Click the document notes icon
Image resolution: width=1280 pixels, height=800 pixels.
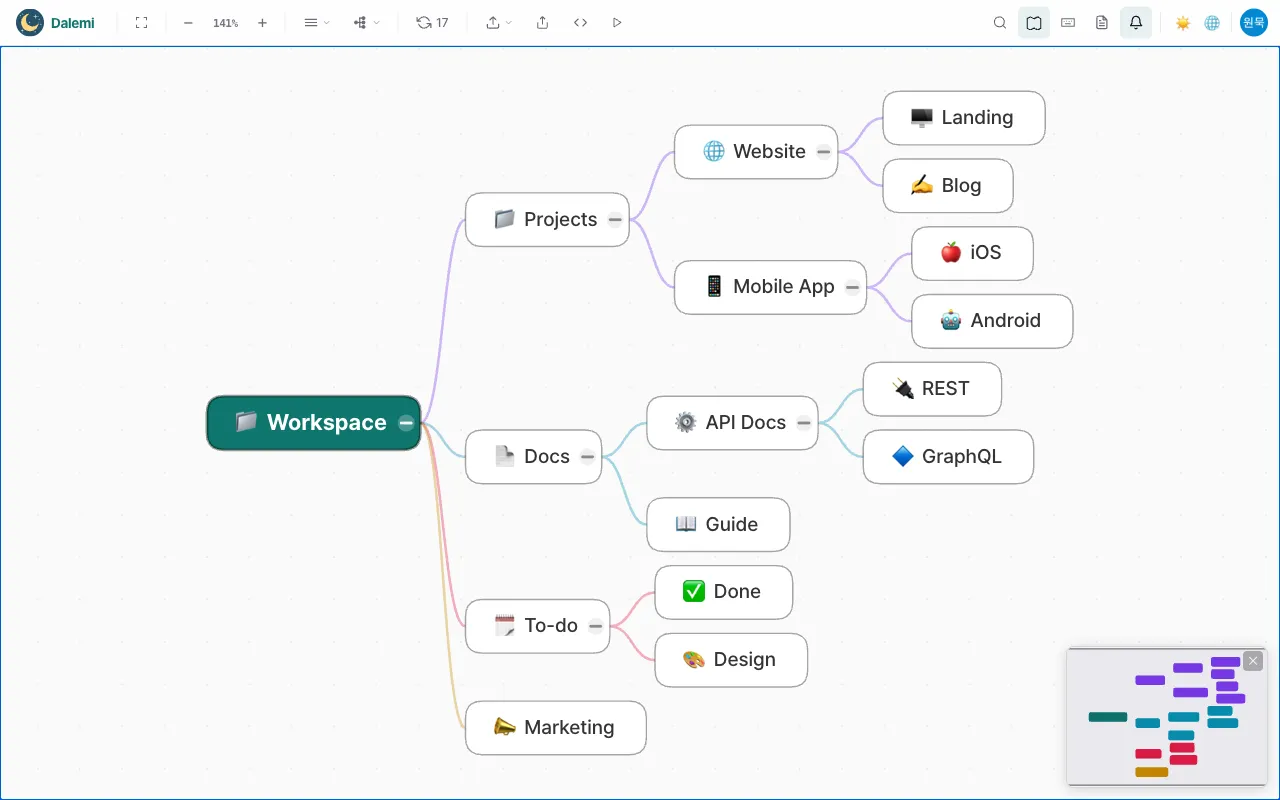coord(1102,22)
